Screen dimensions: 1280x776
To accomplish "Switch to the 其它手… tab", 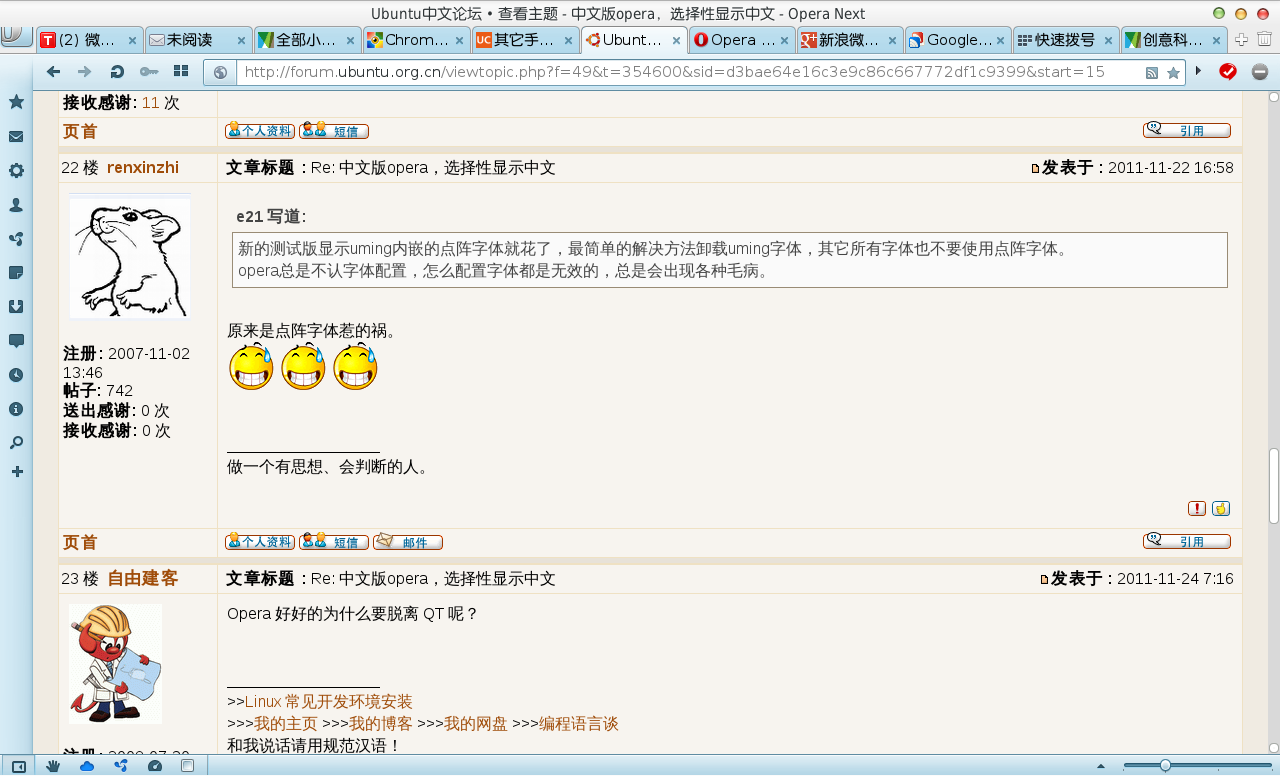I will (x=524, y=40).
